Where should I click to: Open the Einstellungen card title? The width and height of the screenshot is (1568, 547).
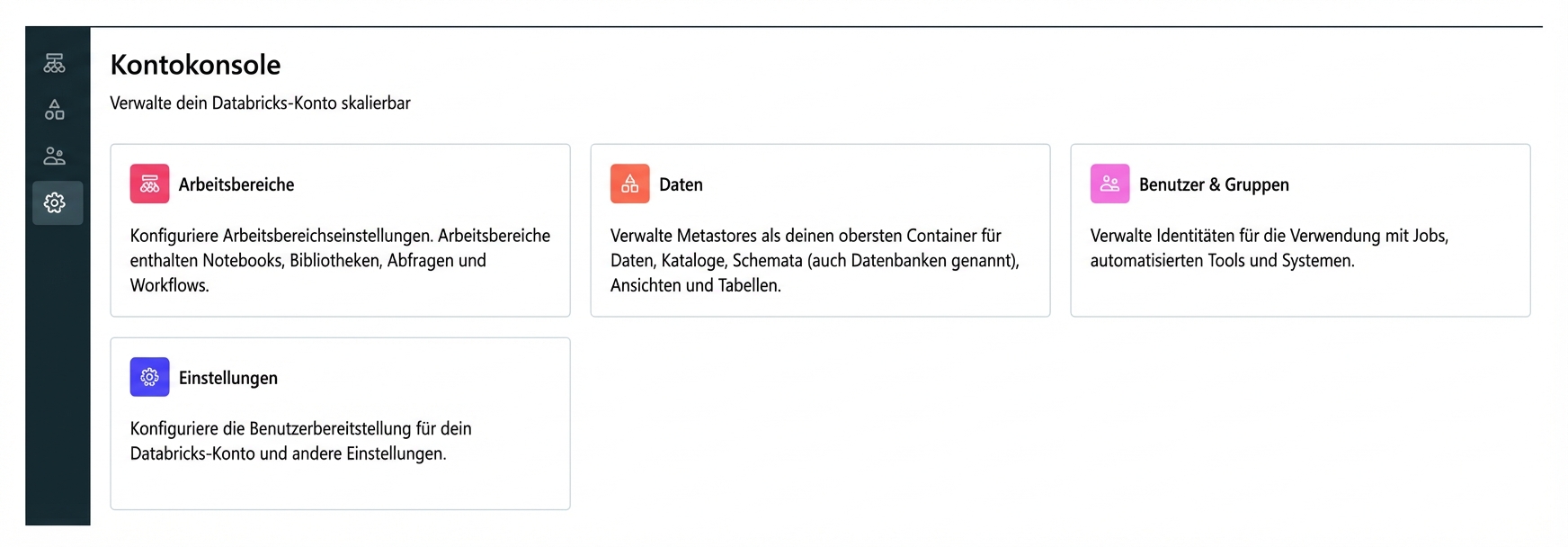tap(228, 378)
